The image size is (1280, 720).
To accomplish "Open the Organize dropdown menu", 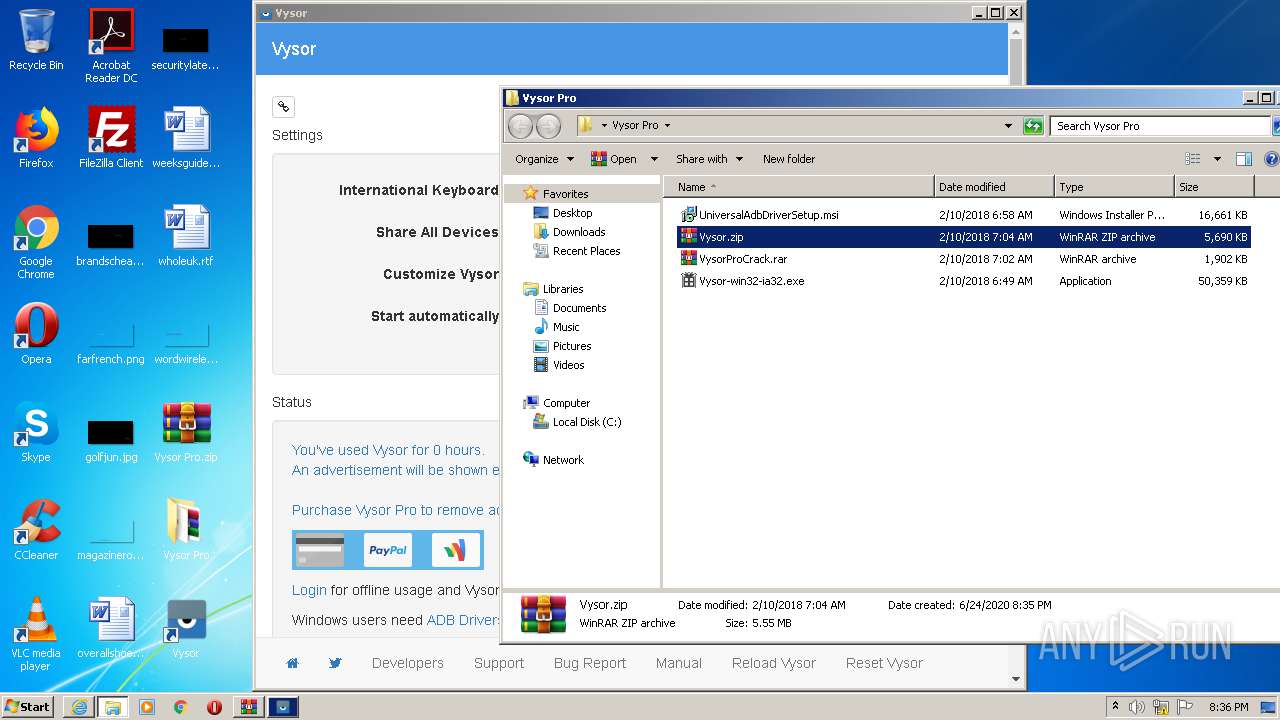I will 544,159.
